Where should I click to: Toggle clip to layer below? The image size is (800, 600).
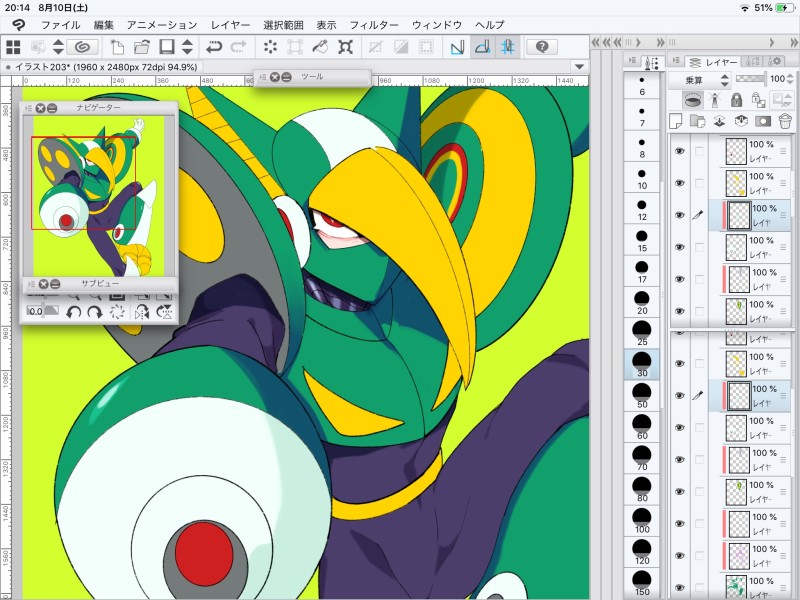[692, 99]
